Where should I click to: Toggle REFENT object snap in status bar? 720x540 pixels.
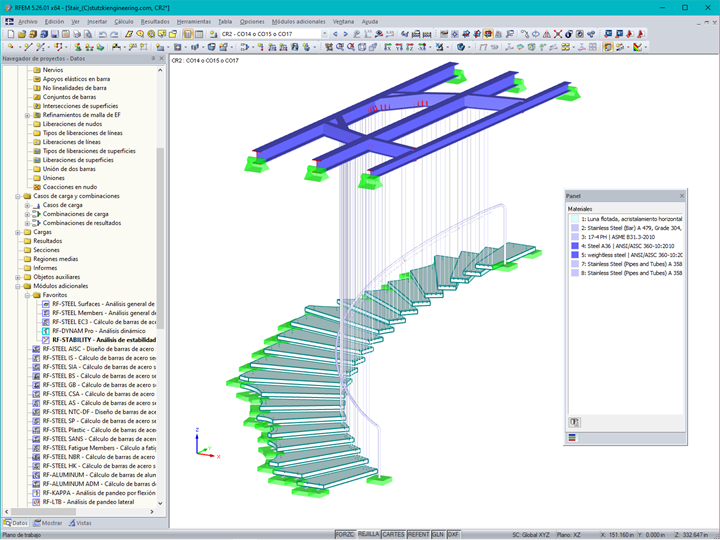pyautogui.click(x=418, y=534)
